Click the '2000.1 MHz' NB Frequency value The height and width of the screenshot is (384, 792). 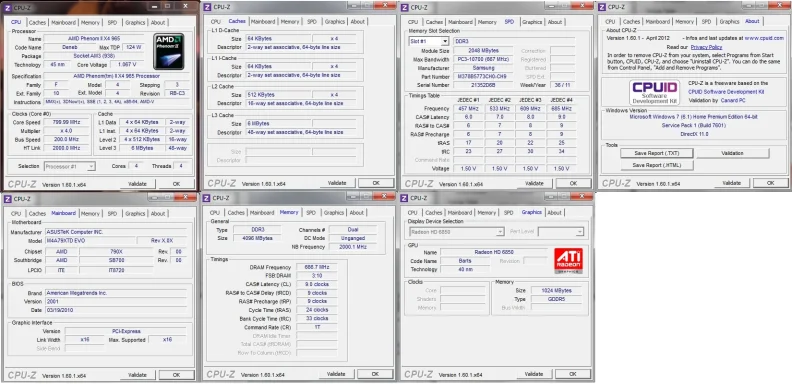click(353, 247)
